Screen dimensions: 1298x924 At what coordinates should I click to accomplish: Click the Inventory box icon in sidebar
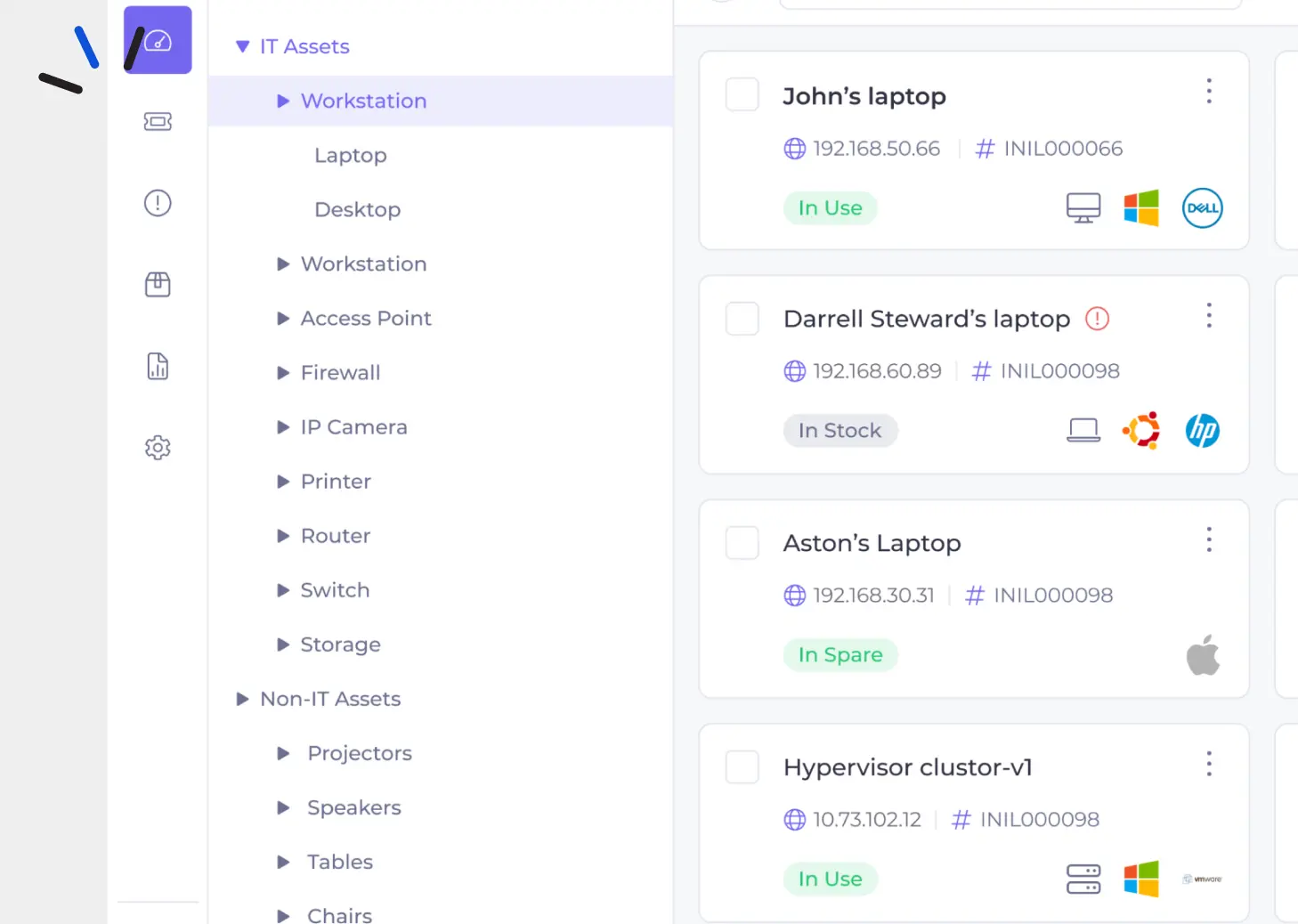(x=158, y=285)
